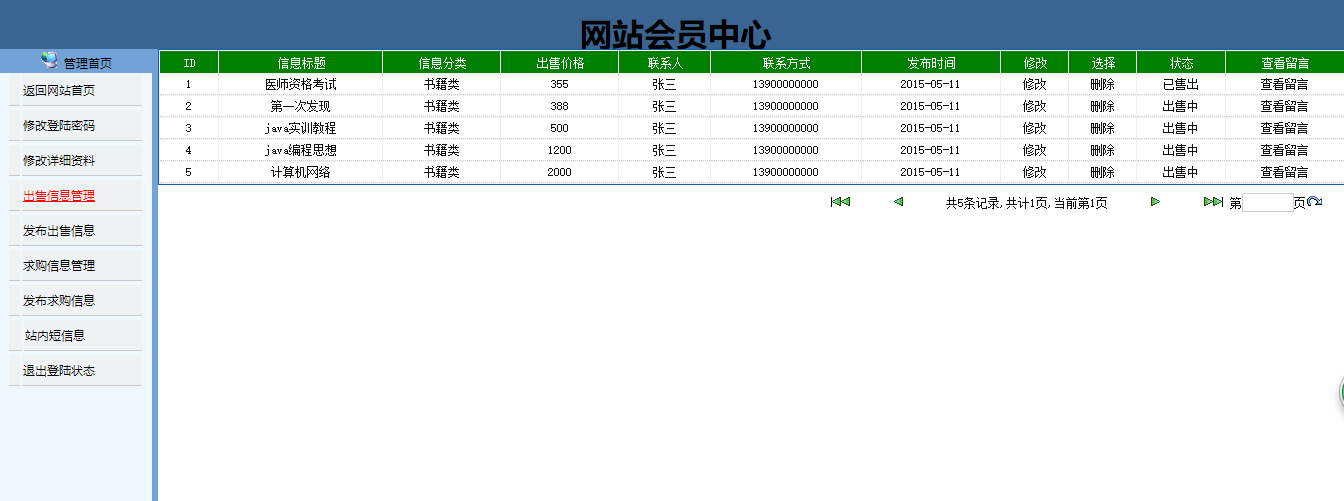1344x501 pixels.
Task: Select 出售信息管理 in sidebar
Action: pos(59,196)
